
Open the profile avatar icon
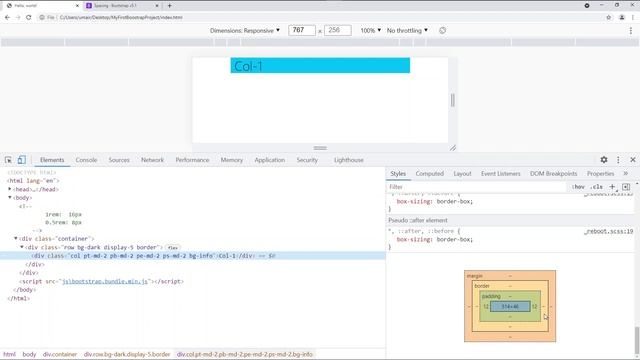tap(622, 18)
